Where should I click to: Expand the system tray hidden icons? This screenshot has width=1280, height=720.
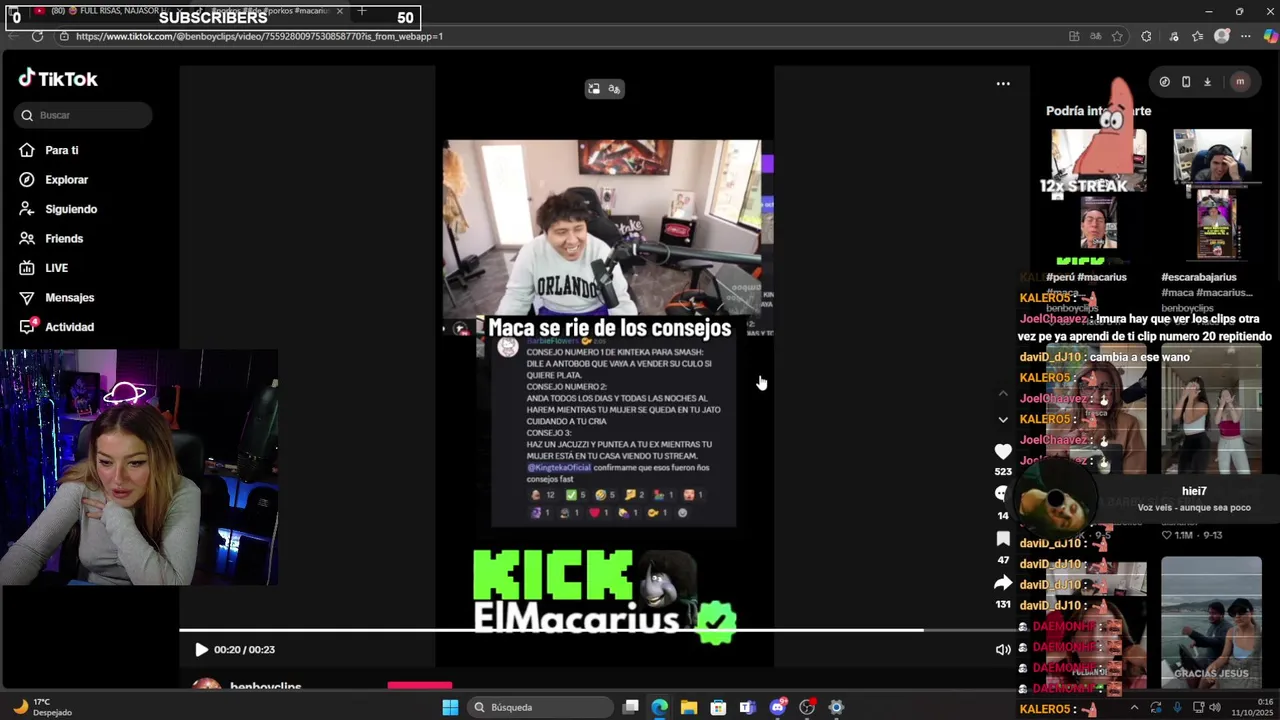[x=1134, y=708]
